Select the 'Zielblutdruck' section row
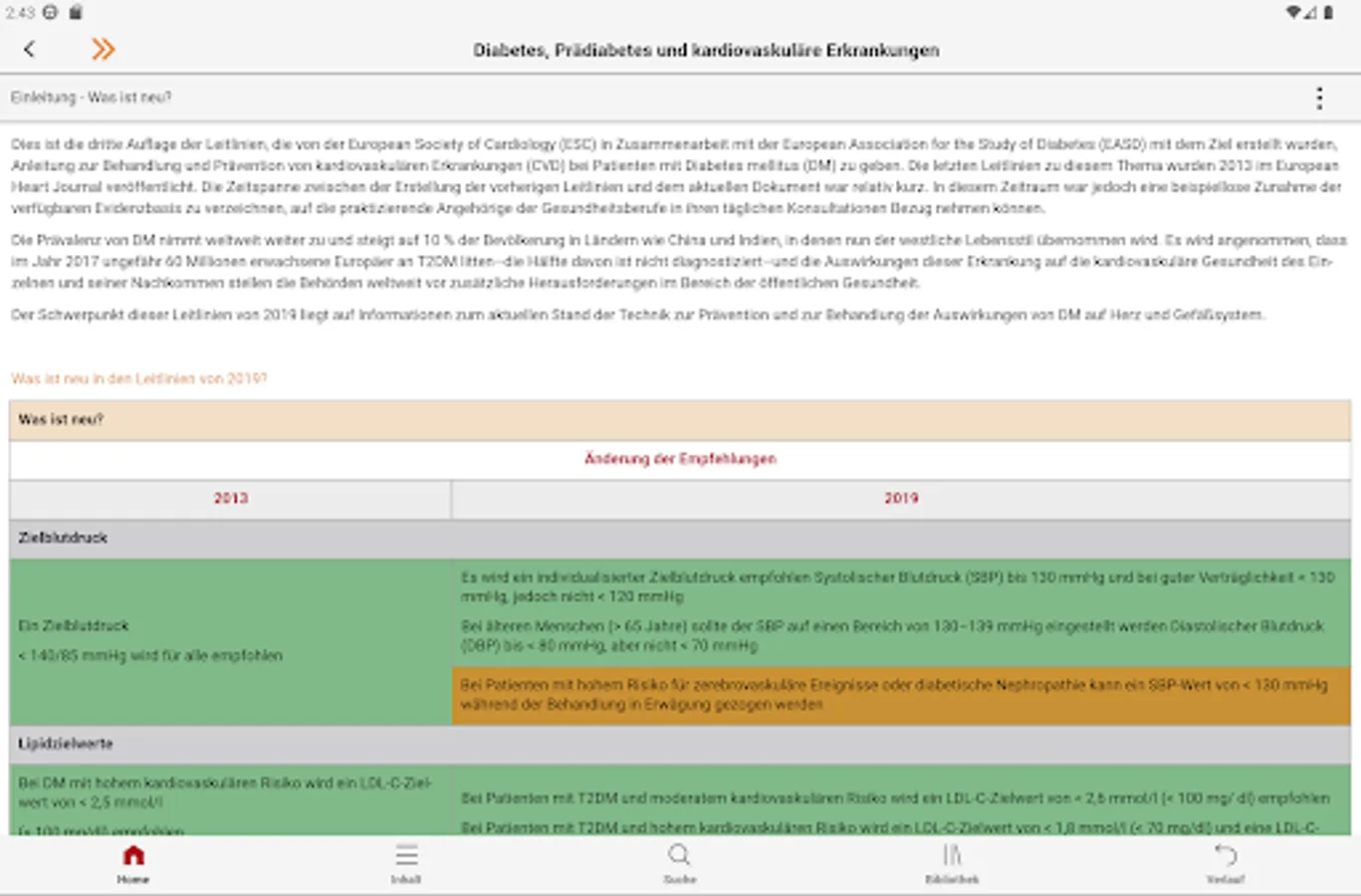The image size is (1361, 896). pos(680,539)
